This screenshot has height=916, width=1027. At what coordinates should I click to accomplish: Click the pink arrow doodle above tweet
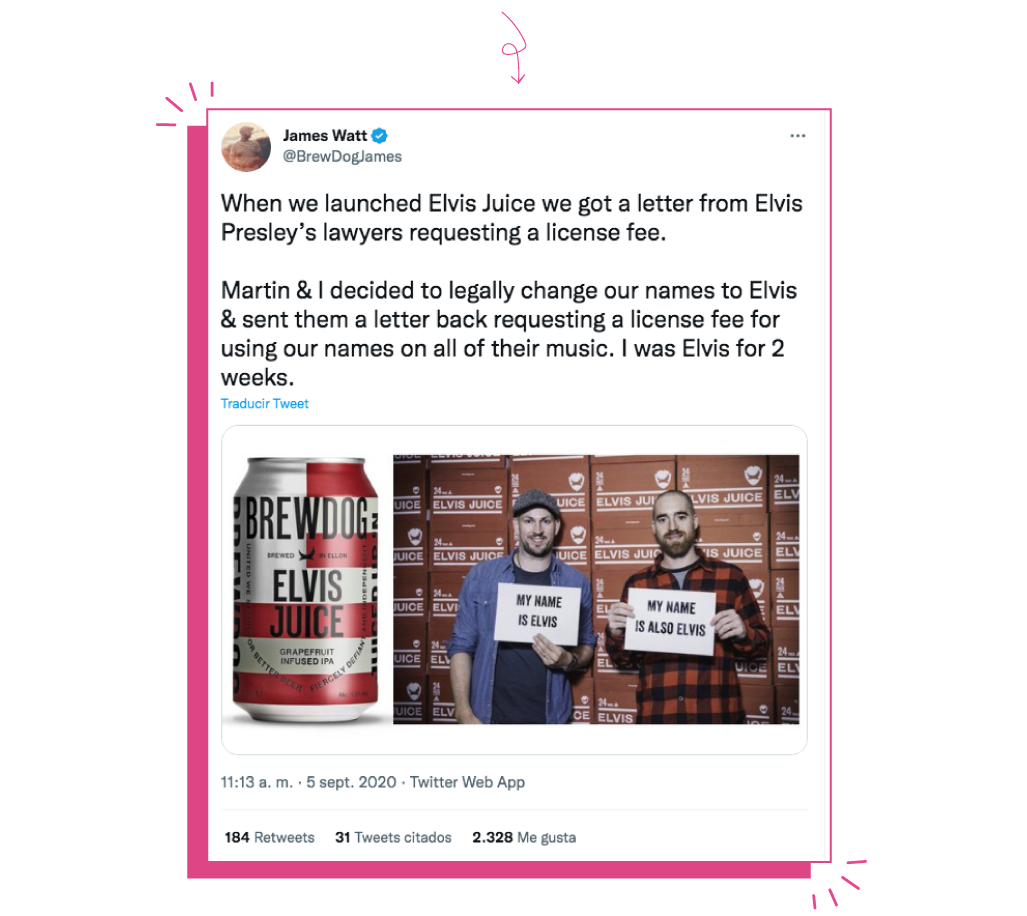pyautogui.click(x=515, y=47)
